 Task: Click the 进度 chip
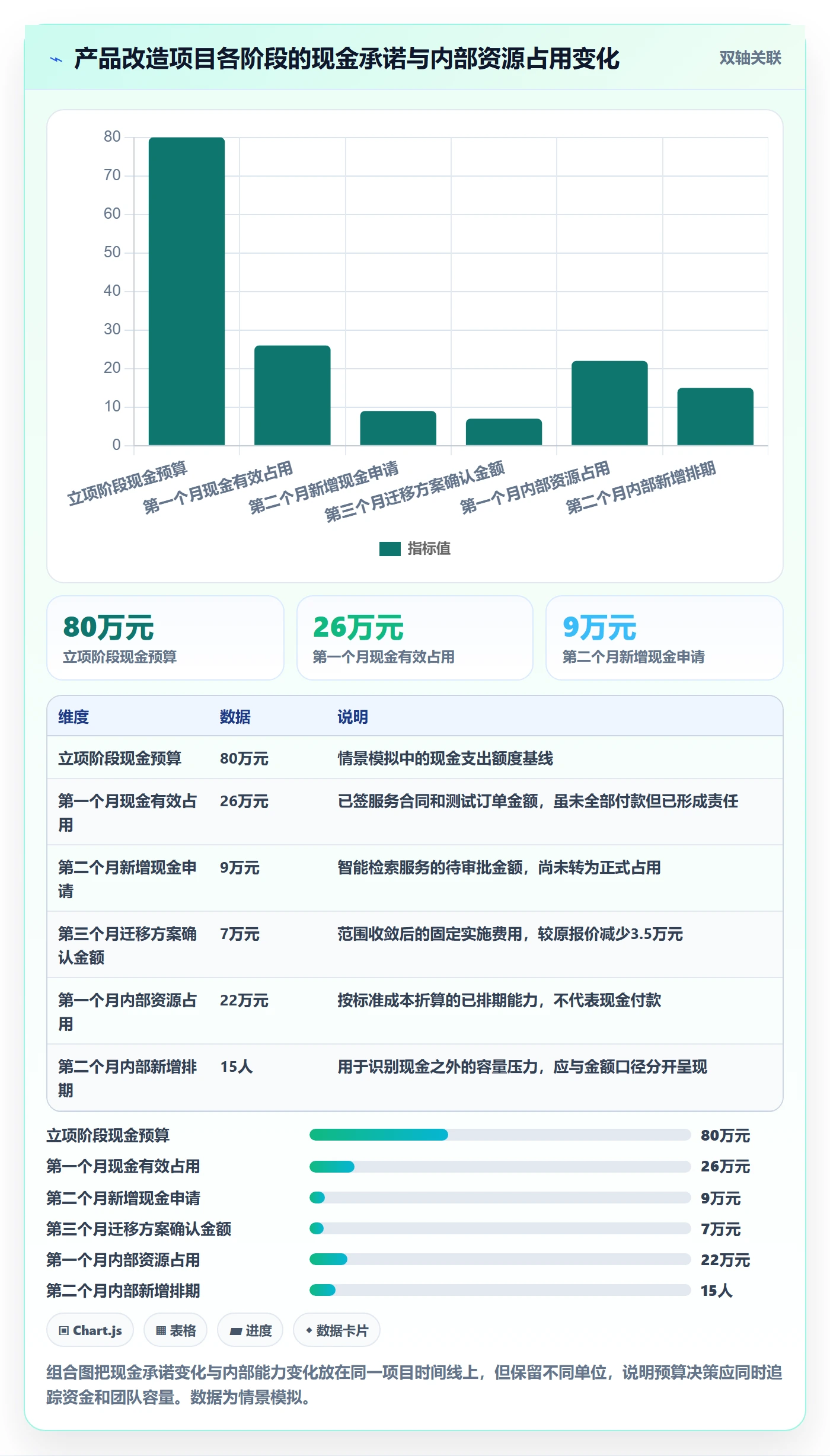click(250, 1331)
